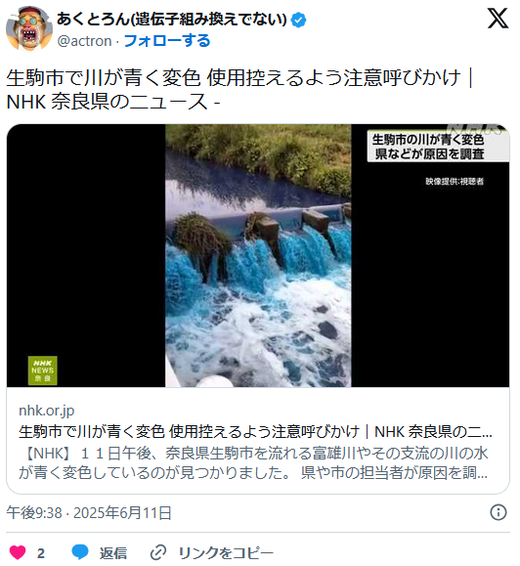Image resolution: width=520 pixels, height=566 pixels.
Task: Open the nhk.or.jp domain link
Action: click(x=47, y=410)
